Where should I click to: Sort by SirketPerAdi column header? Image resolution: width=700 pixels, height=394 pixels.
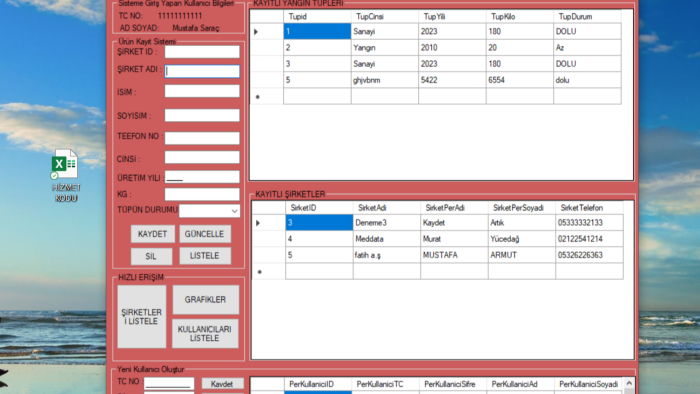point(454,208)
